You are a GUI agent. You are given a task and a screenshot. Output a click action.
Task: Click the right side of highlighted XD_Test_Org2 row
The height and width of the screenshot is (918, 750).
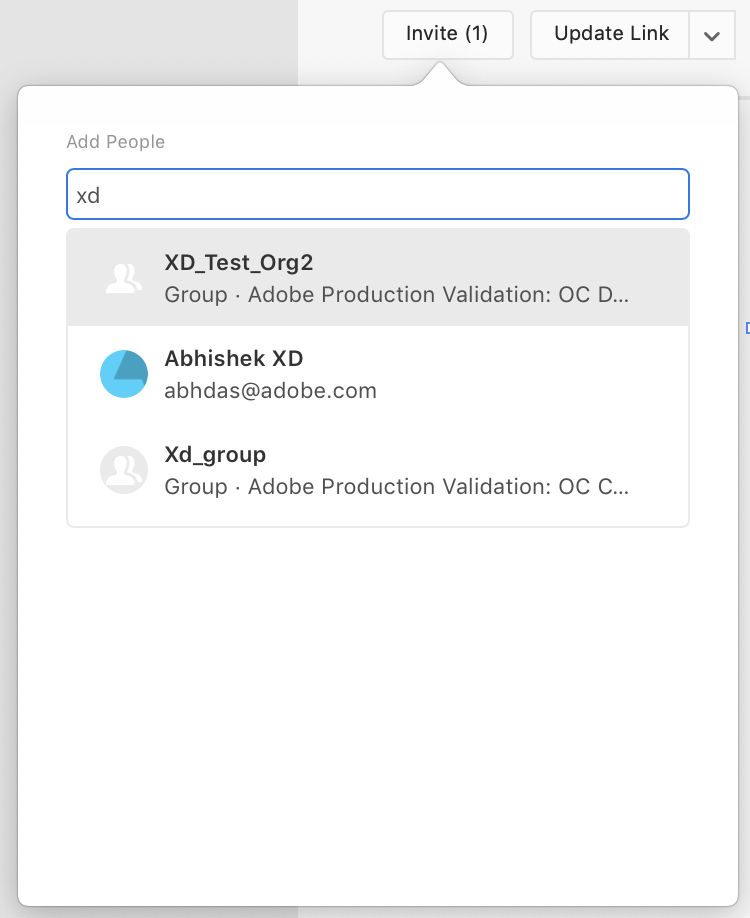coord(660,278)
